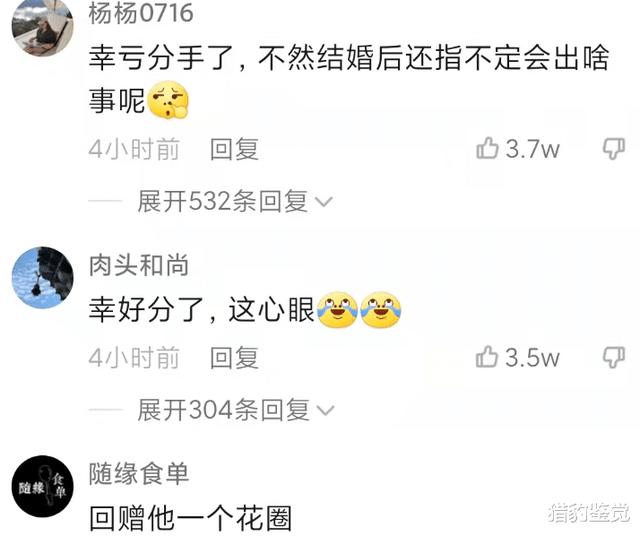640x536 pixels.
Task: Dislike the comment by 肉头和尚
Action: tap(614, 357)
